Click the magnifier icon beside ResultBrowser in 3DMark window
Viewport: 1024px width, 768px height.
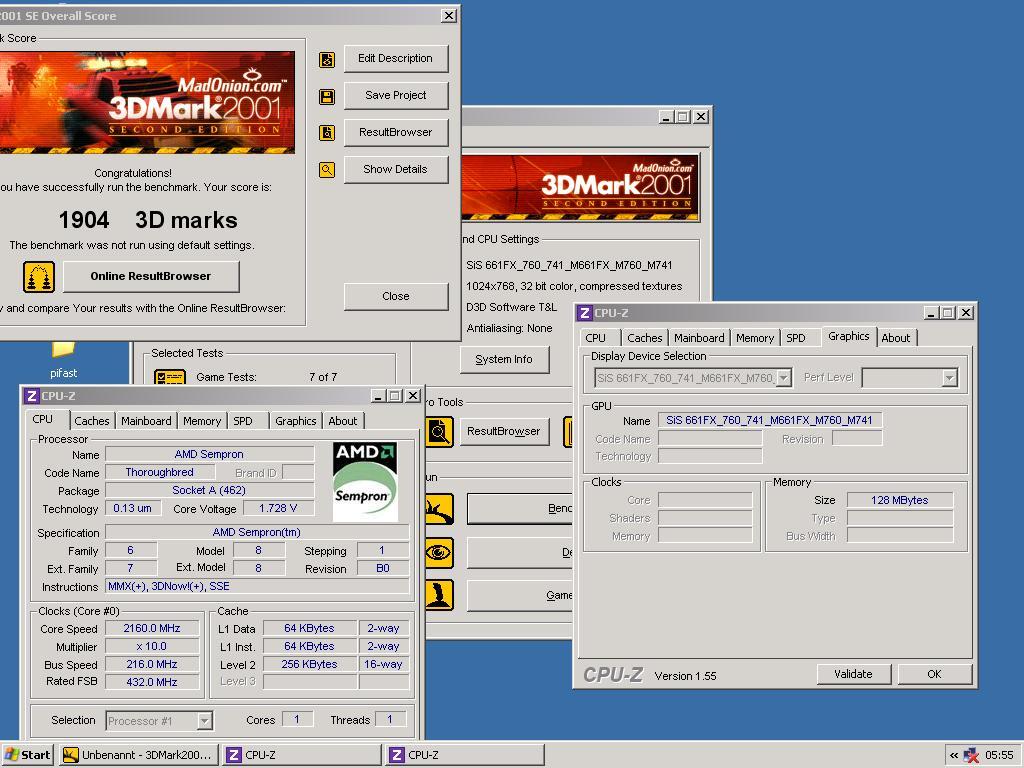point(439,432)
